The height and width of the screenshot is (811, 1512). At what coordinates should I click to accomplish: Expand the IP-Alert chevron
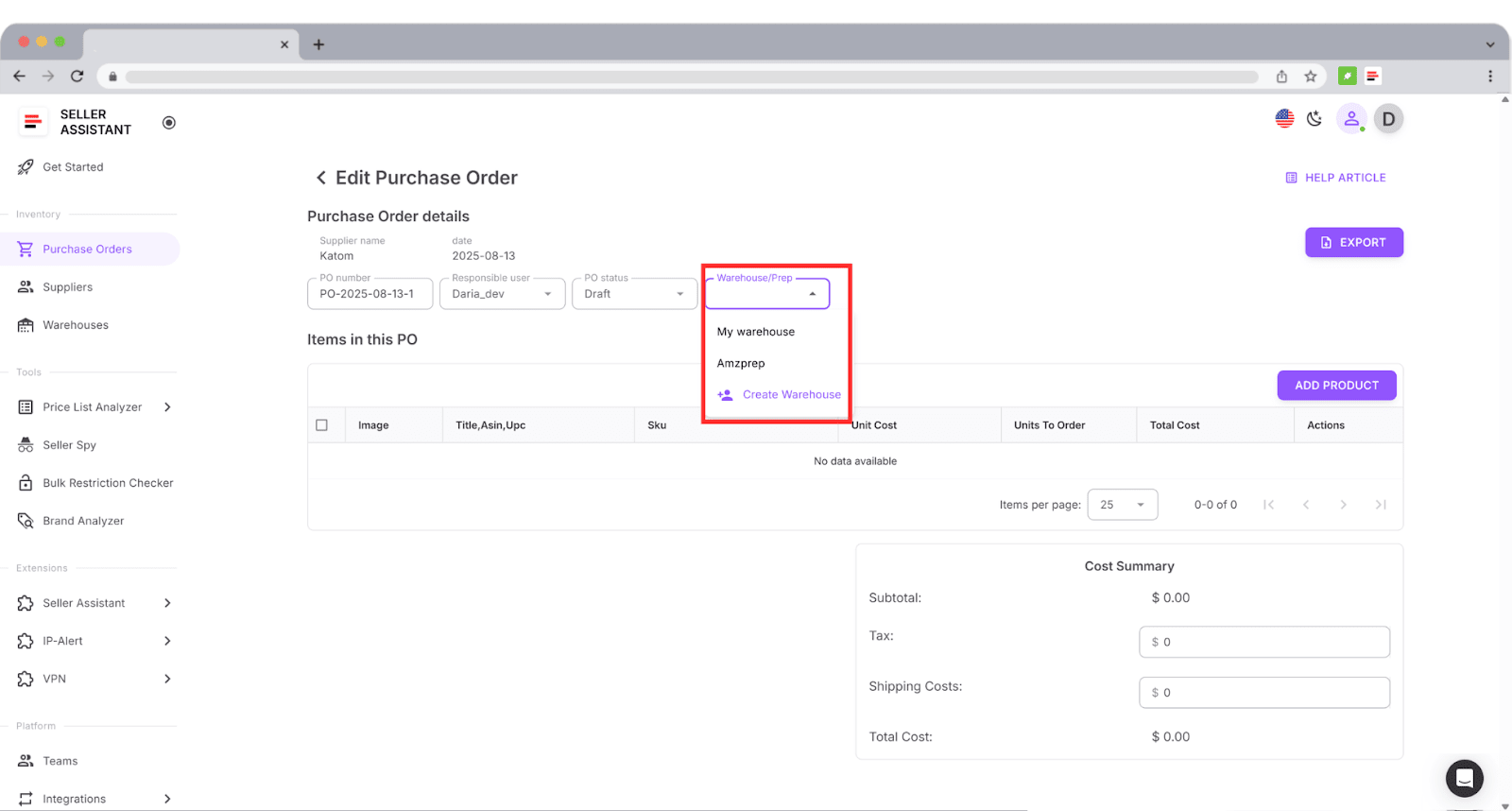pyautogui.click(x=167, y=641)
